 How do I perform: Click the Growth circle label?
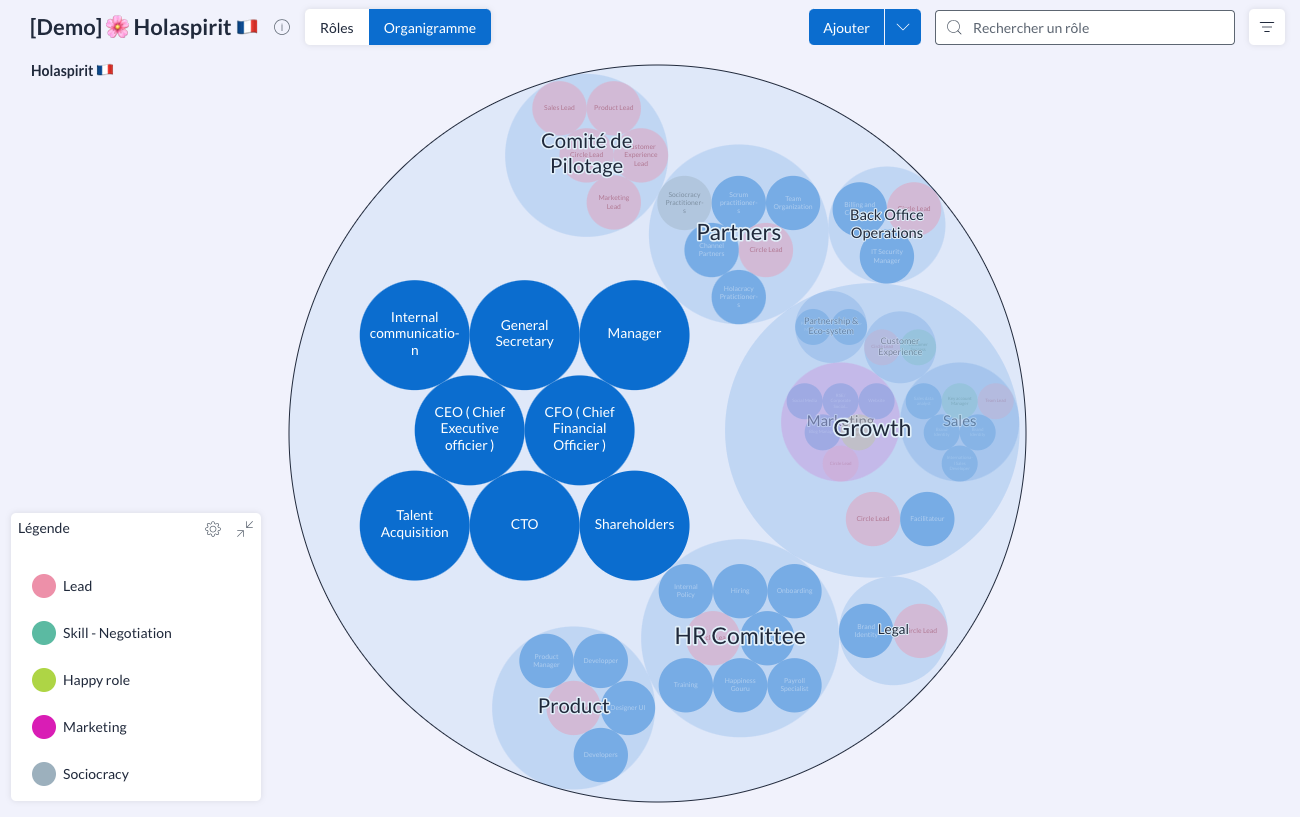point(873,429)
